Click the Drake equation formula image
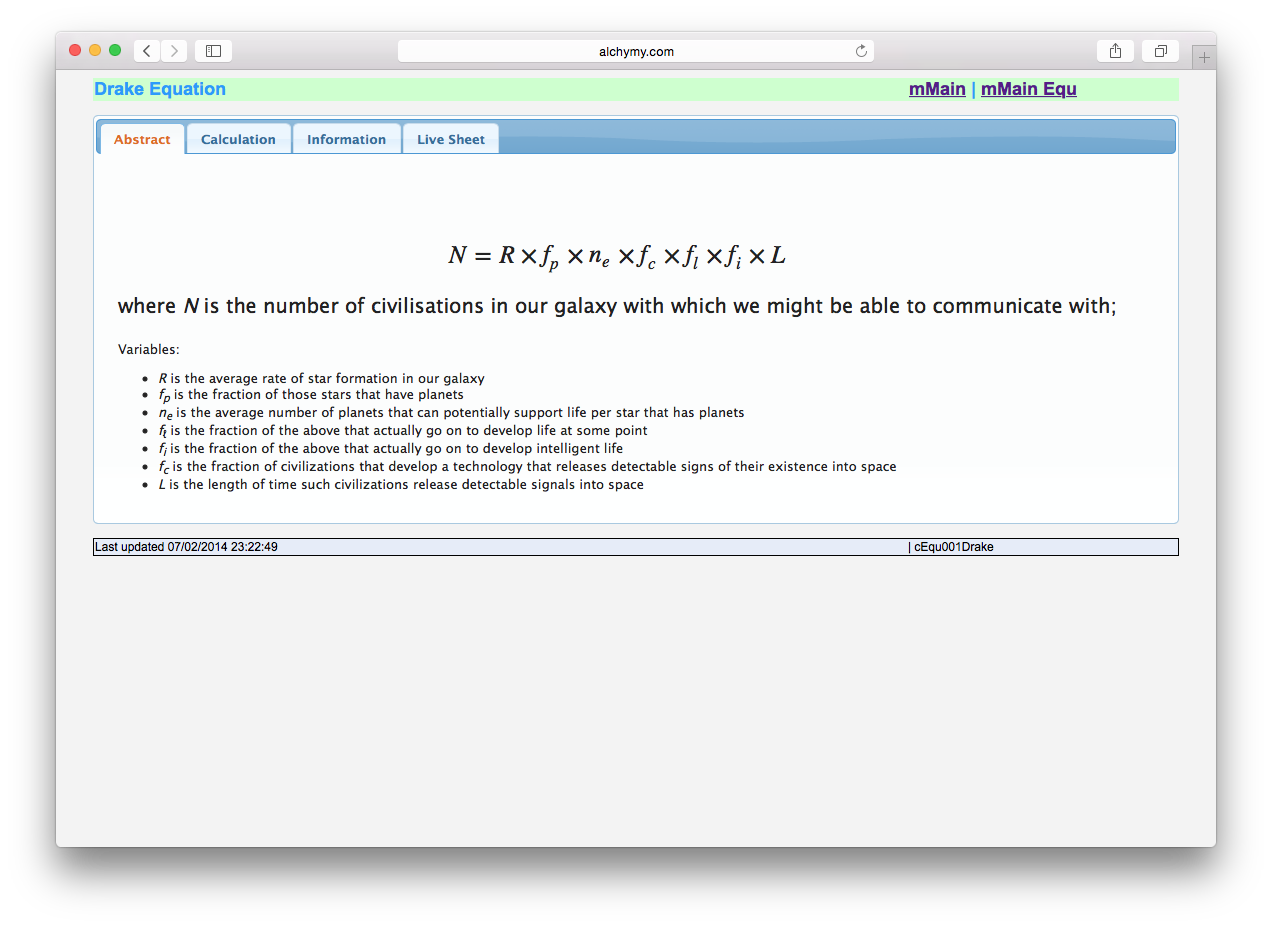This screenshot has width=1272, height=927. coord(619,255)
